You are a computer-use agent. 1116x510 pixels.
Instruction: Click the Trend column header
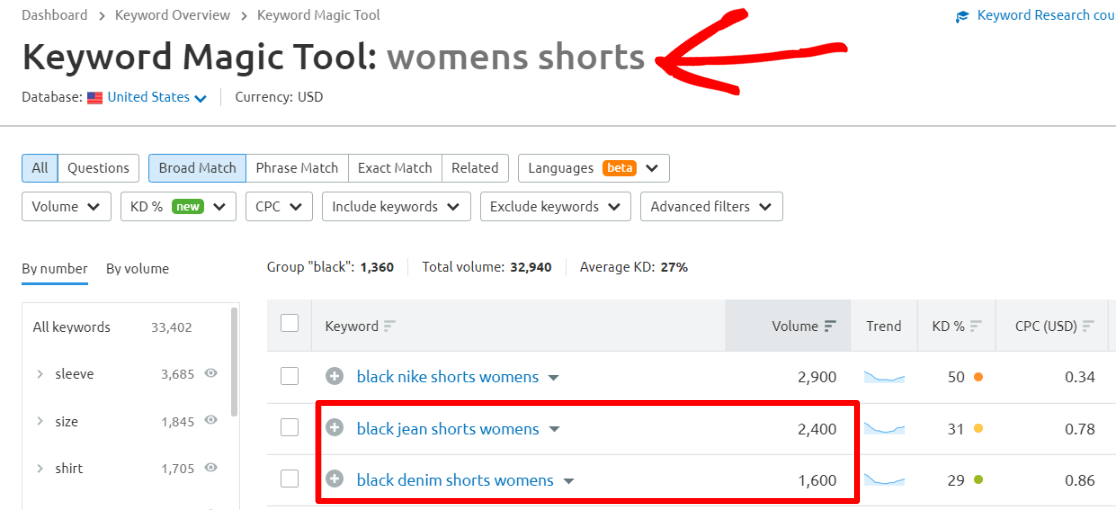click(883, 326)
